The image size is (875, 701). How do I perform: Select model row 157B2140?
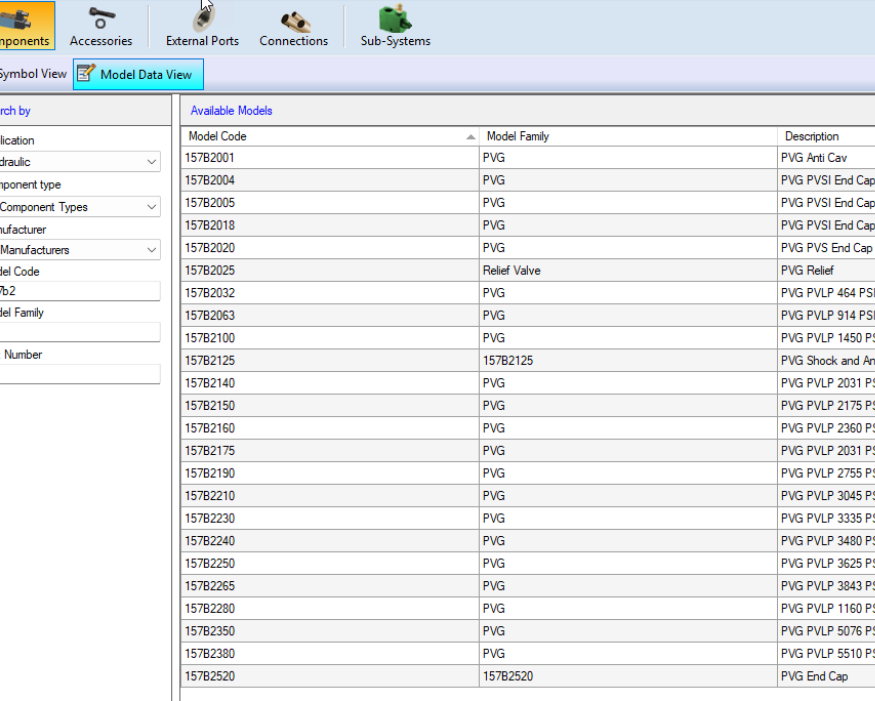[528, 383]
